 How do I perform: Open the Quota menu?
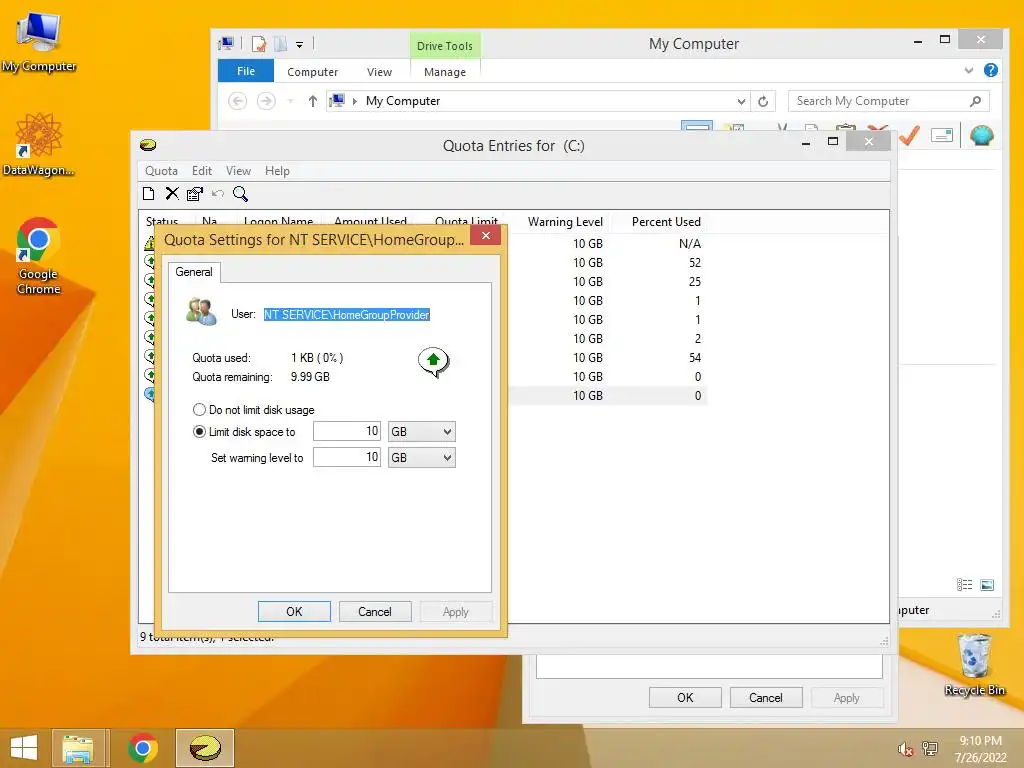[161, 170]
